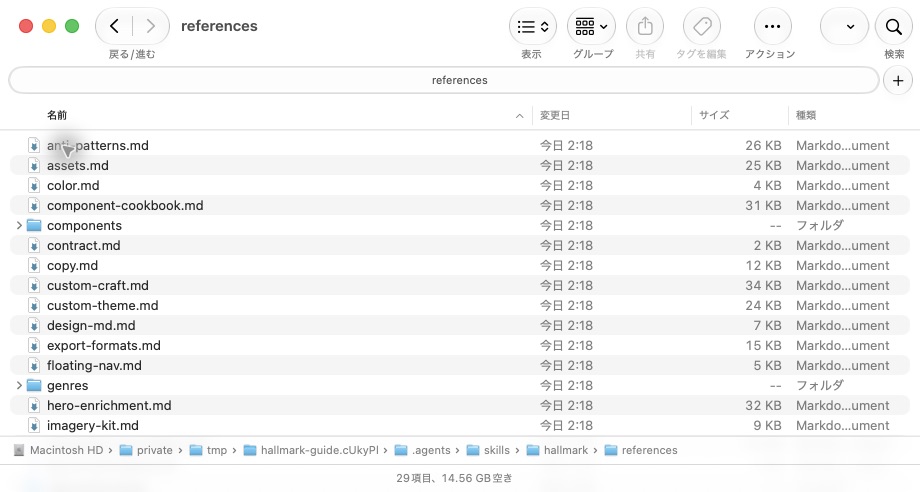Click the Share (共有) toolbar icon
The image size is (920, 492).
point(645,26)
